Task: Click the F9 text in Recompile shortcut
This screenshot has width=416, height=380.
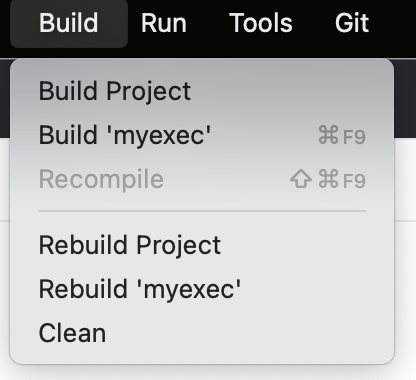Action: coord(354,181)
